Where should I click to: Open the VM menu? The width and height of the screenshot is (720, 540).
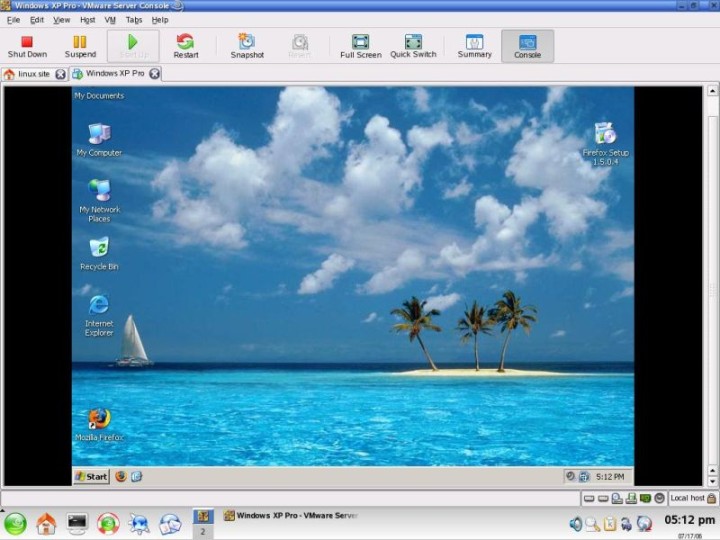(x=110, y=20)
